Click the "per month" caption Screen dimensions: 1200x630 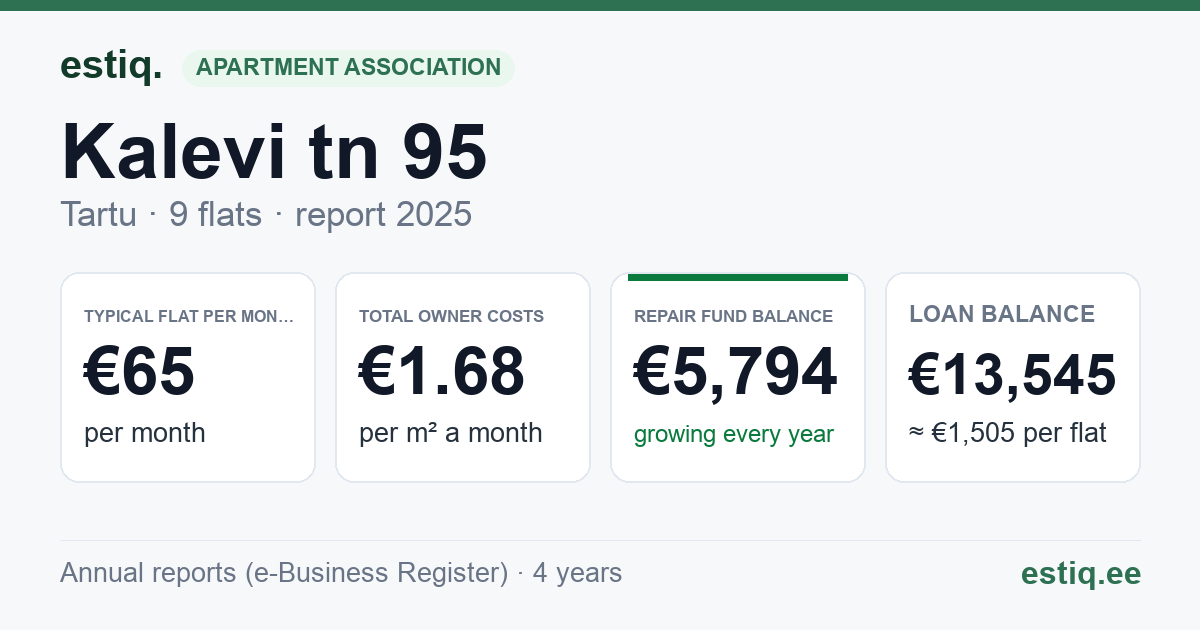tap(145, 433)
